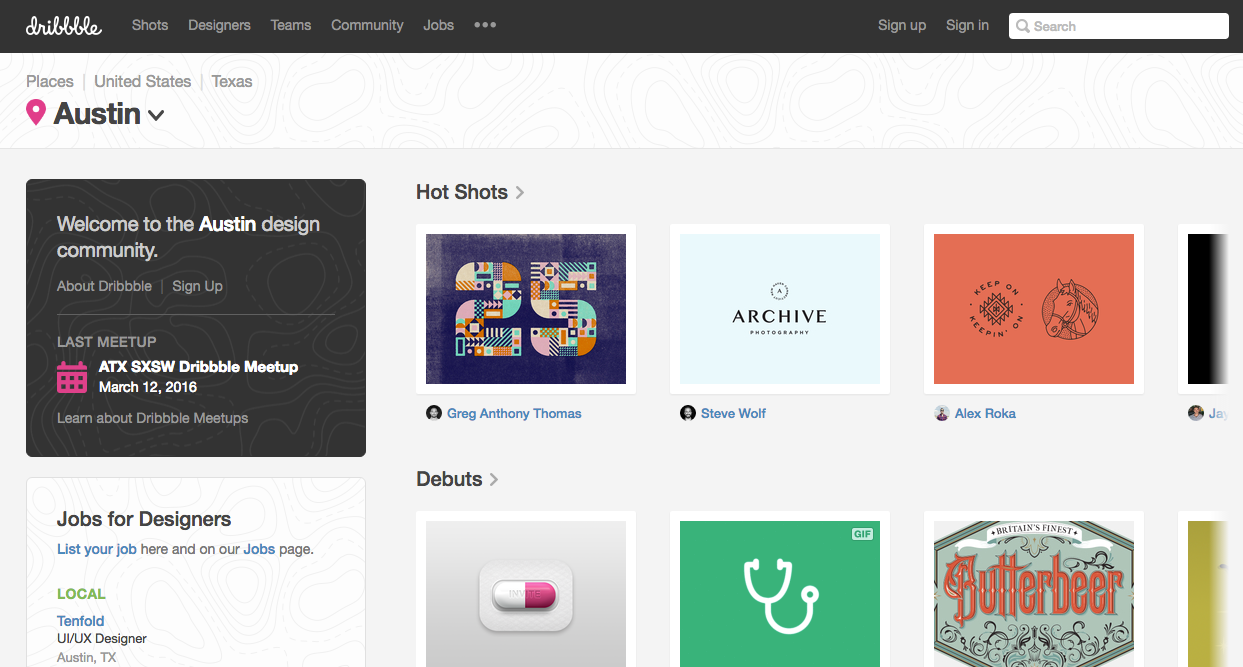1243x667 pixels.
Task: Open the Butterbeer label debut shot
Action: pos(1034,594)
